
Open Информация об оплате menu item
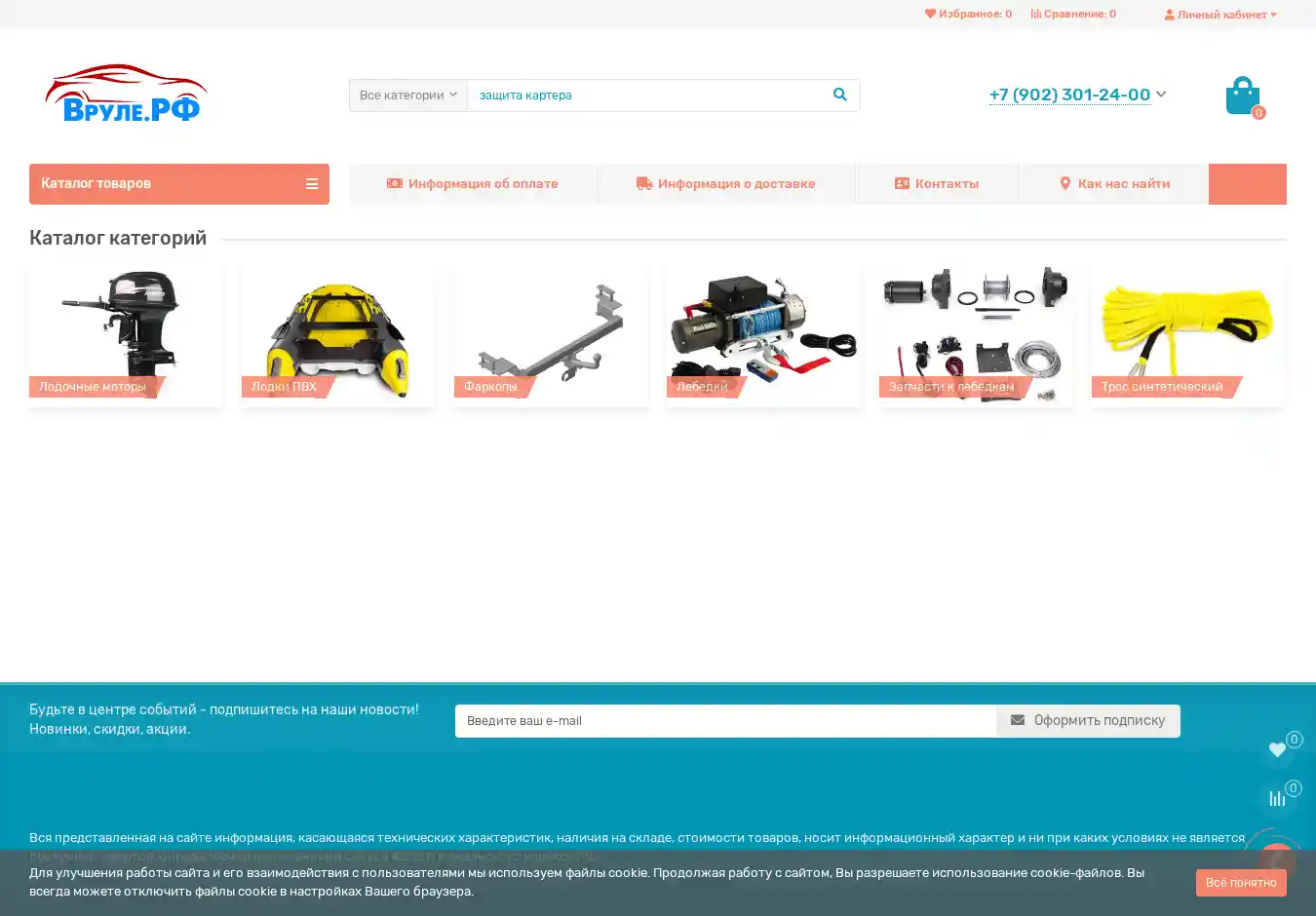tap(473, 184)
